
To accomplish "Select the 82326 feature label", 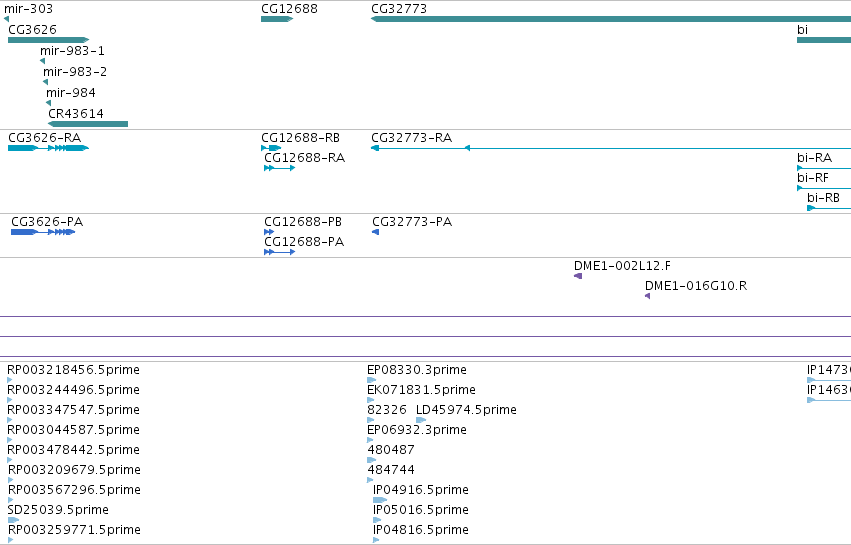I will [386, 410].
